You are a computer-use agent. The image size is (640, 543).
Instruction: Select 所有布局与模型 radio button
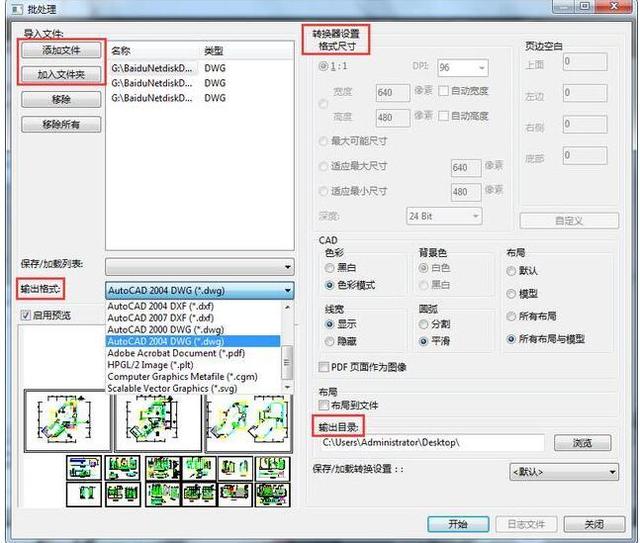[511, 339]
